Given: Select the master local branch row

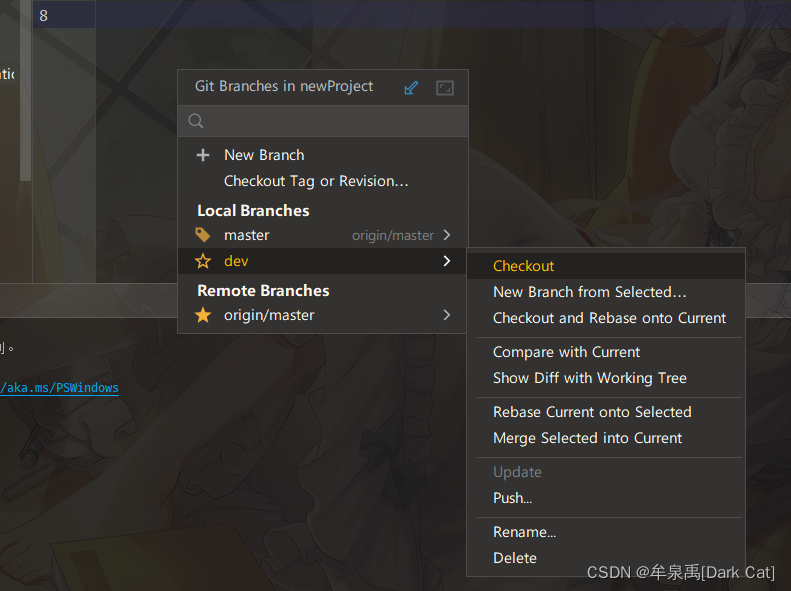Looking at the screenshot, I should (x=323, y=235).
